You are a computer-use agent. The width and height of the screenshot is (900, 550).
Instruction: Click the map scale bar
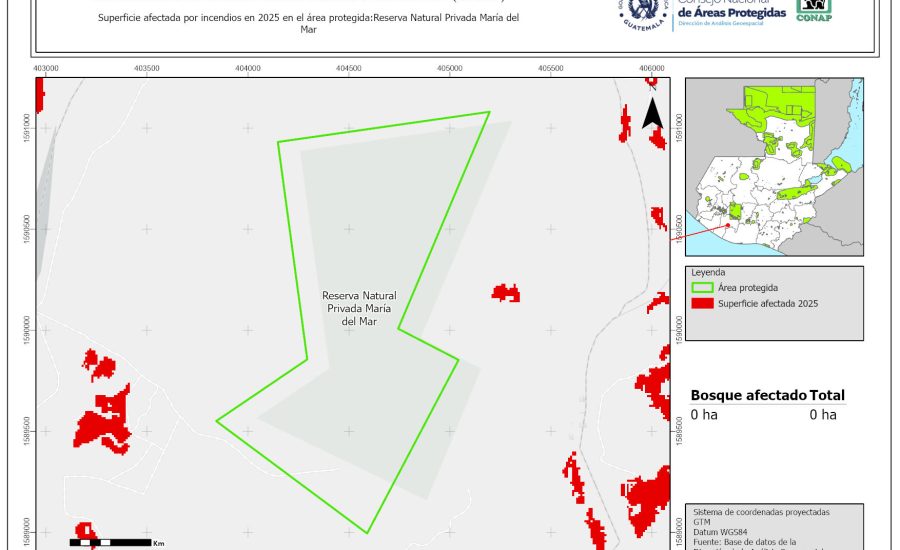pyautogui.click(x=108, y=542)
